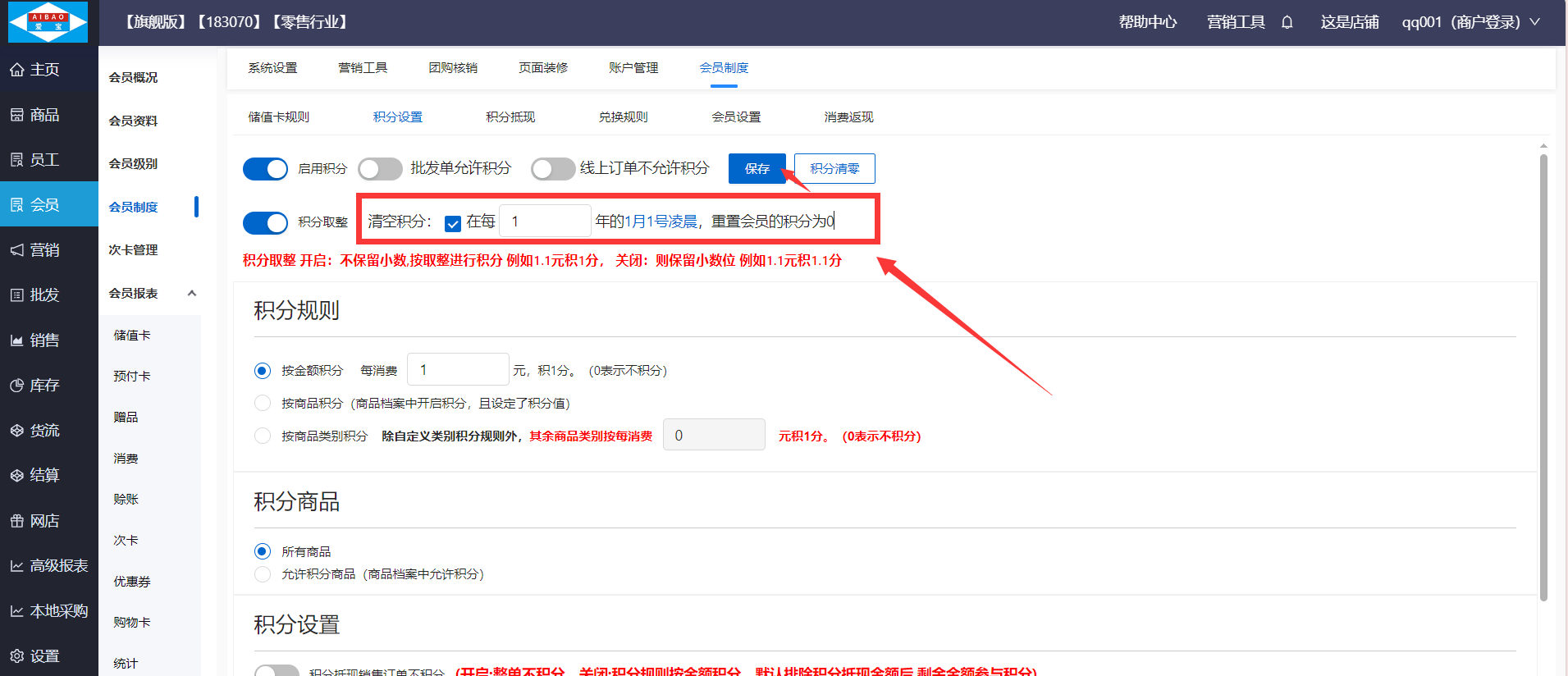Viewport: 1568px width, 676px height.
Task: Open the qq001 account dropdown
Action: 1470,22
